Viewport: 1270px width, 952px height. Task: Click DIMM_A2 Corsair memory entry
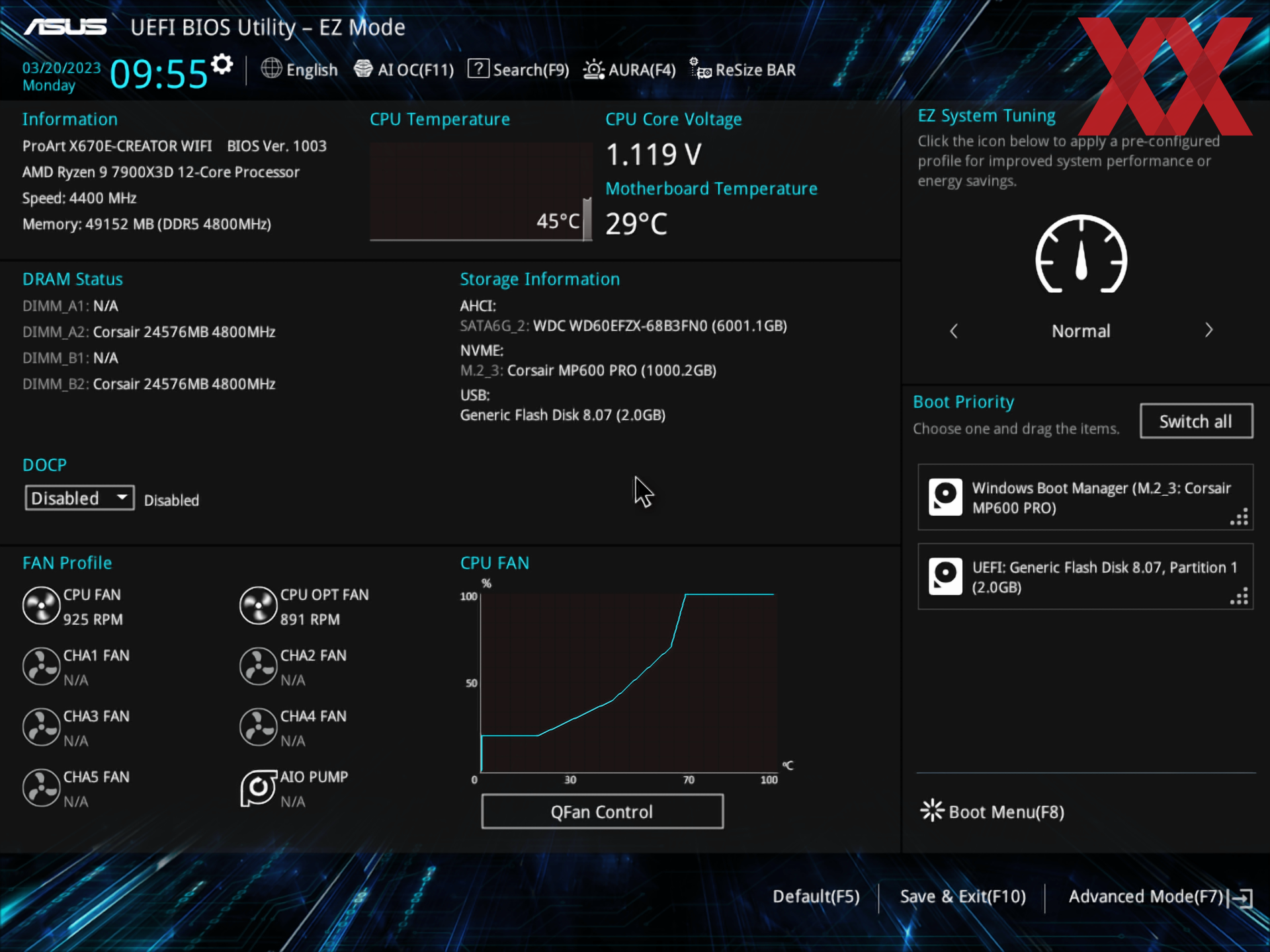[149, 332]
